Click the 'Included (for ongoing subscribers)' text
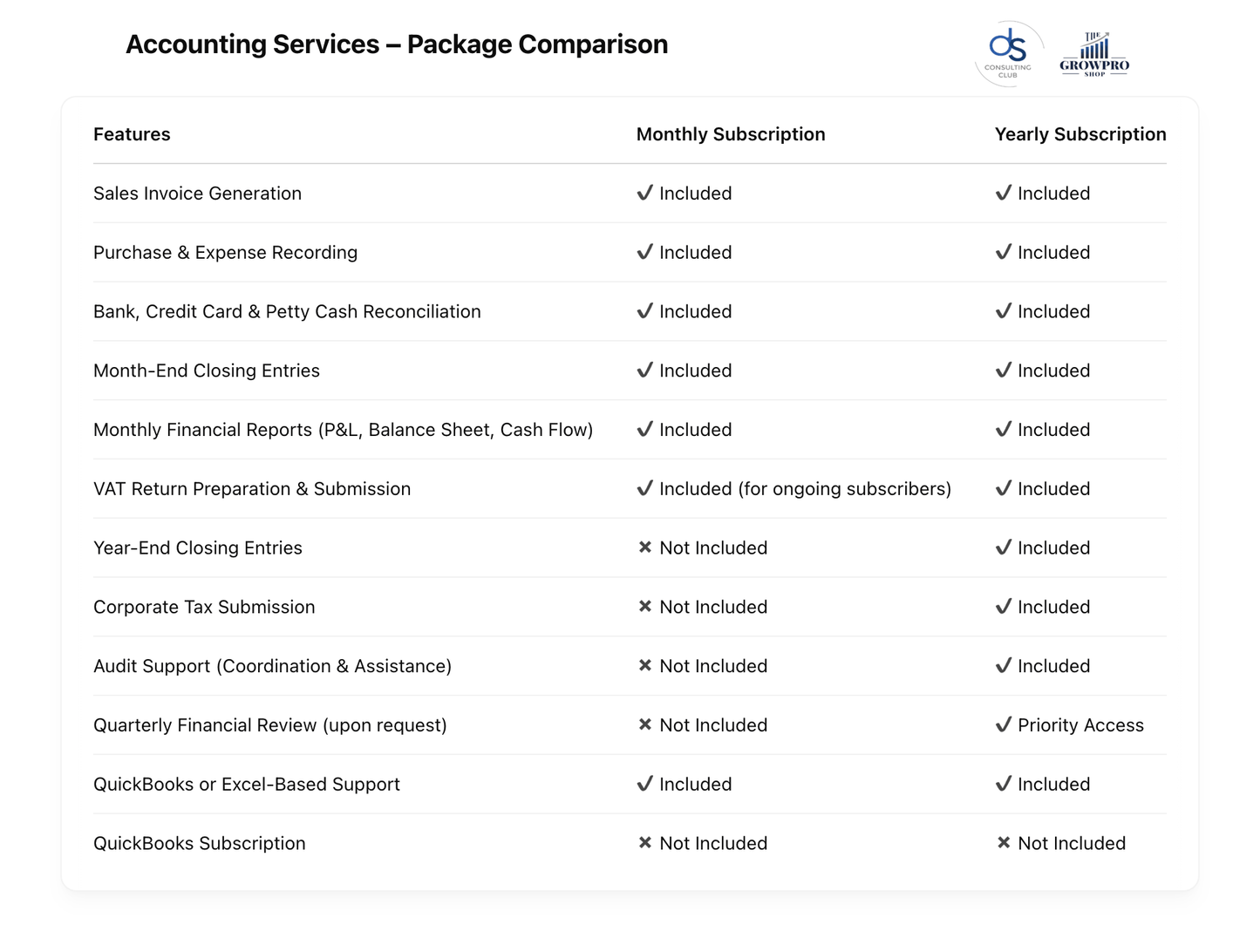Screen dimensions: 1260x952 pyautogui.click(x=805, y=489)
